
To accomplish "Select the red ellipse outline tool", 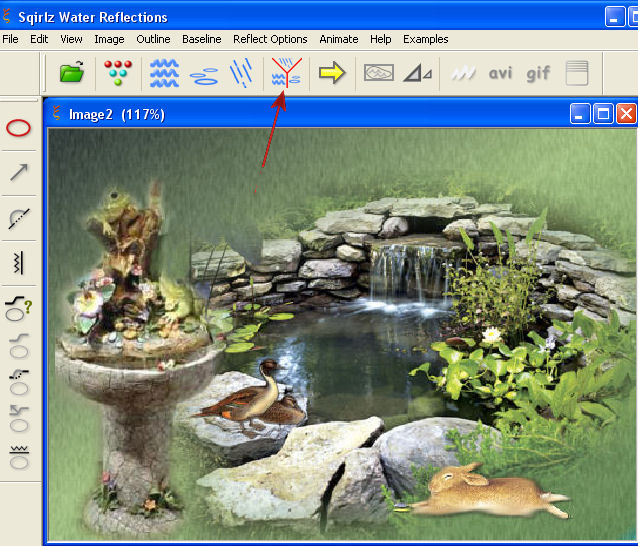I will coord(18,128).
